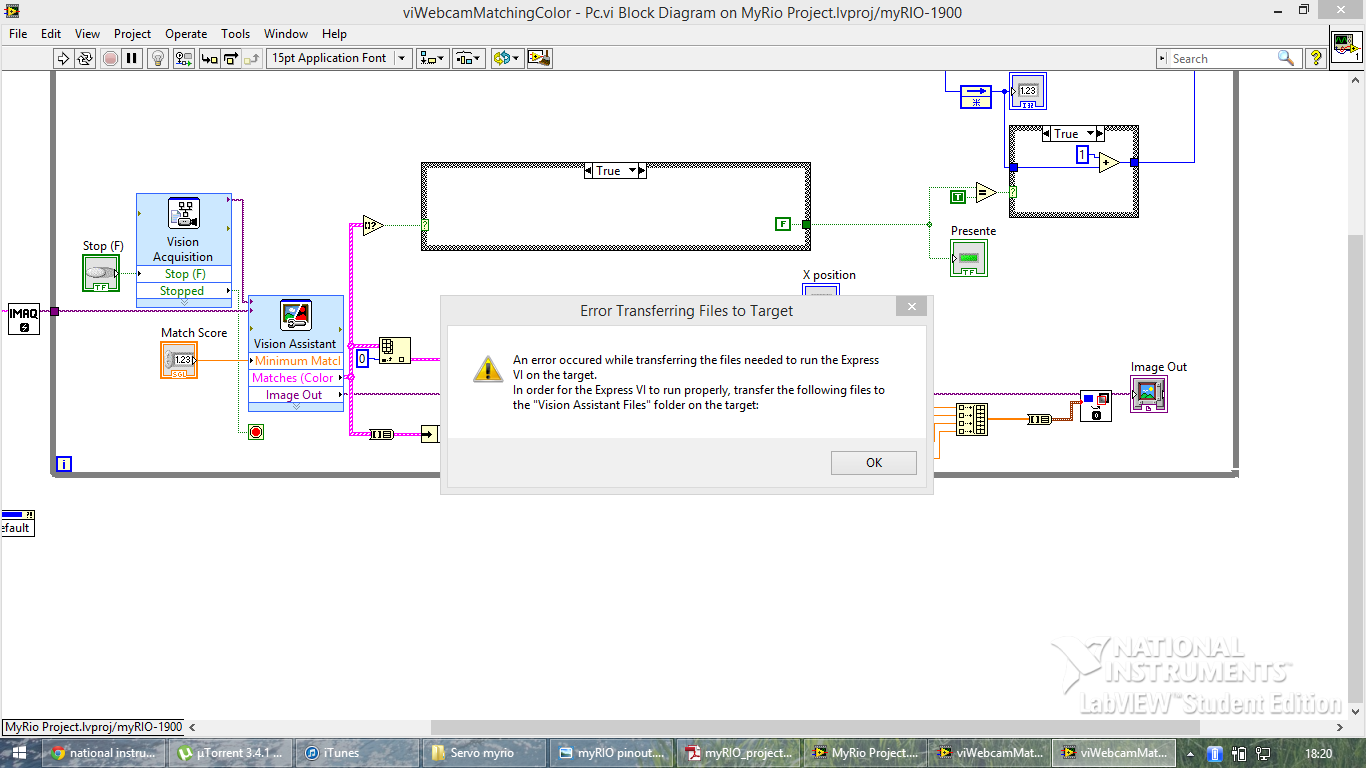Viewport: 1366px width, 768px height.
Task: Open the Reorder dropdown in the toolbar
Action: coord(506,58)
